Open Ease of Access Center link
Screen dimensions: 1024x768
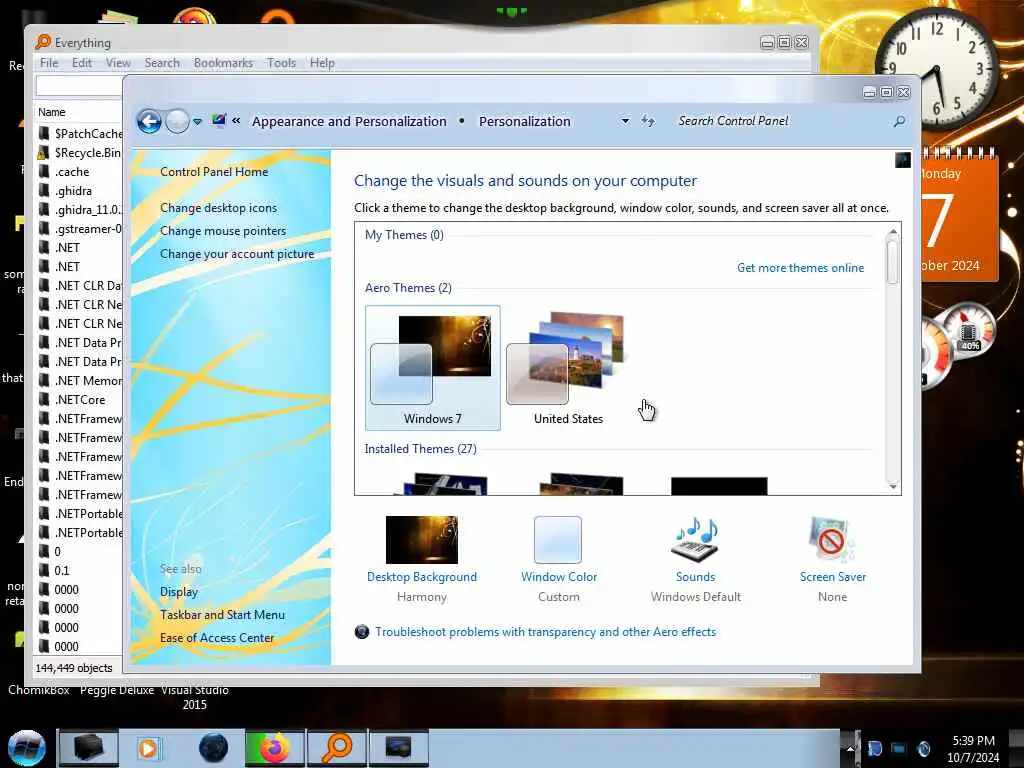coord(217,637)
